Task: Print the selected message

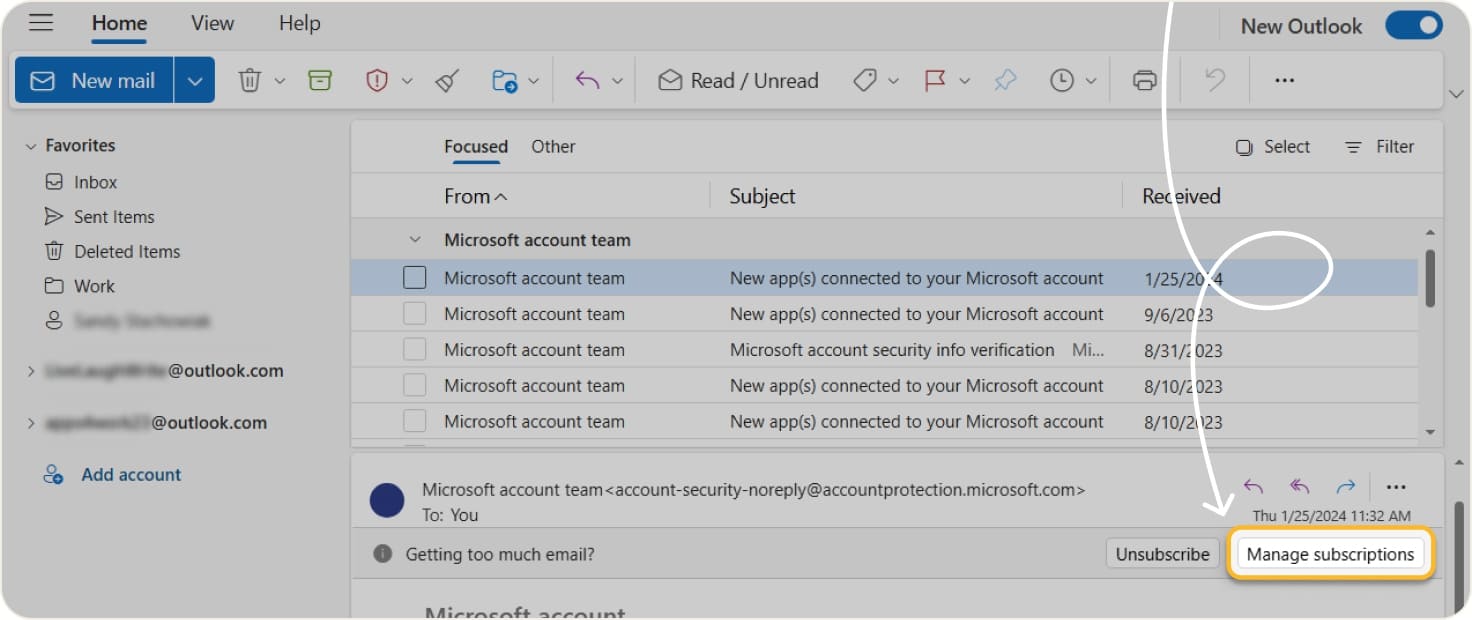Action: pyautogui.click(x=1144, y=80)
